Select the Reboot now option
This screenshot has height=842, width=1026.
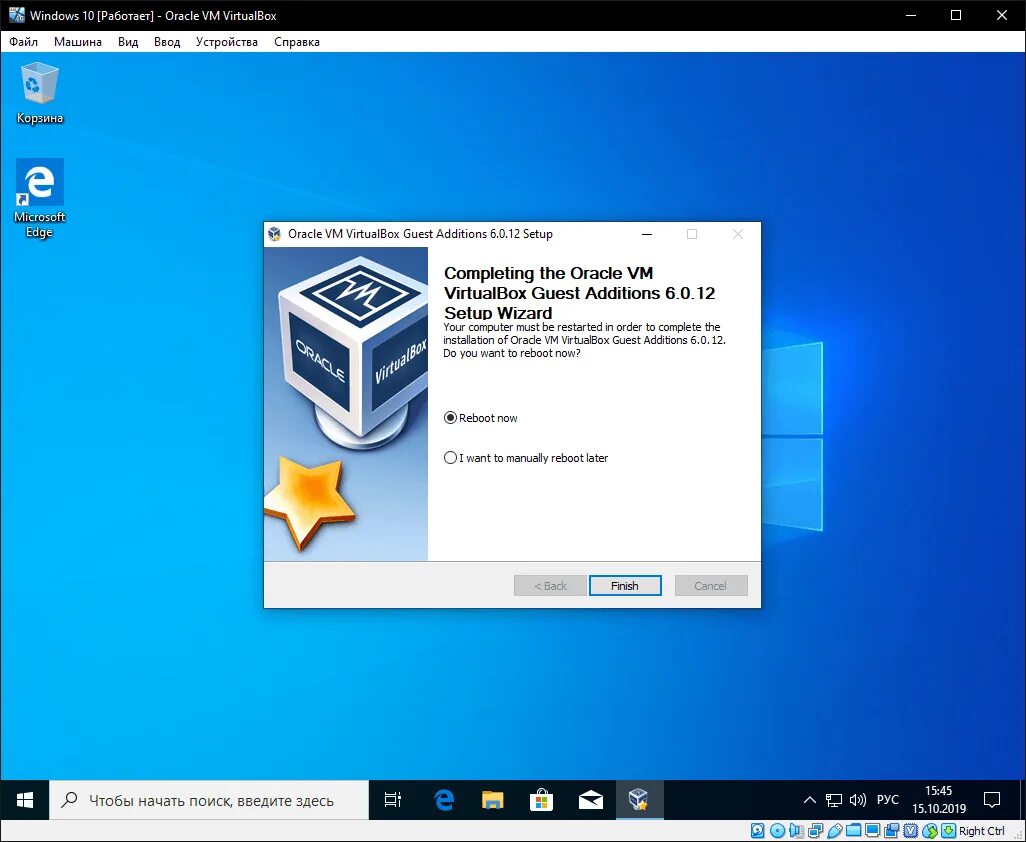click(481, 418)
